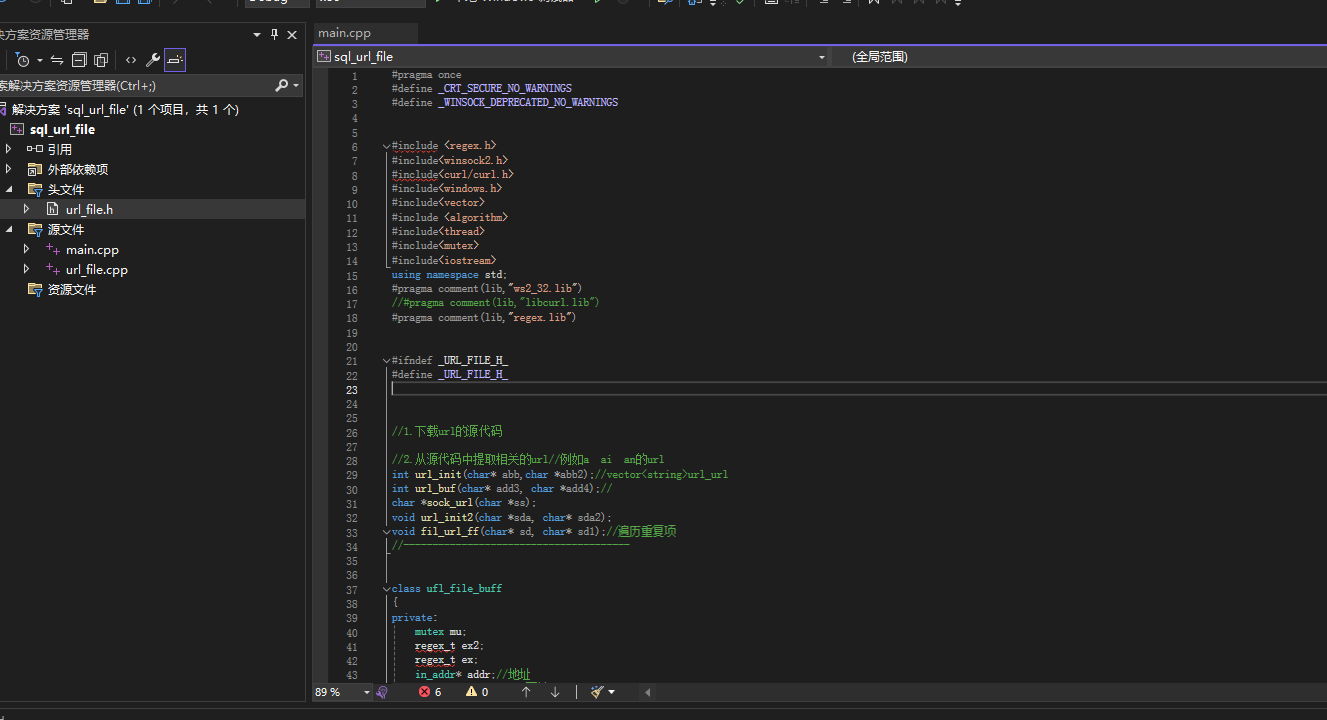Click the url_file.h header file icon
This screenshot has height=720, width=1327.
pos(53,209)
